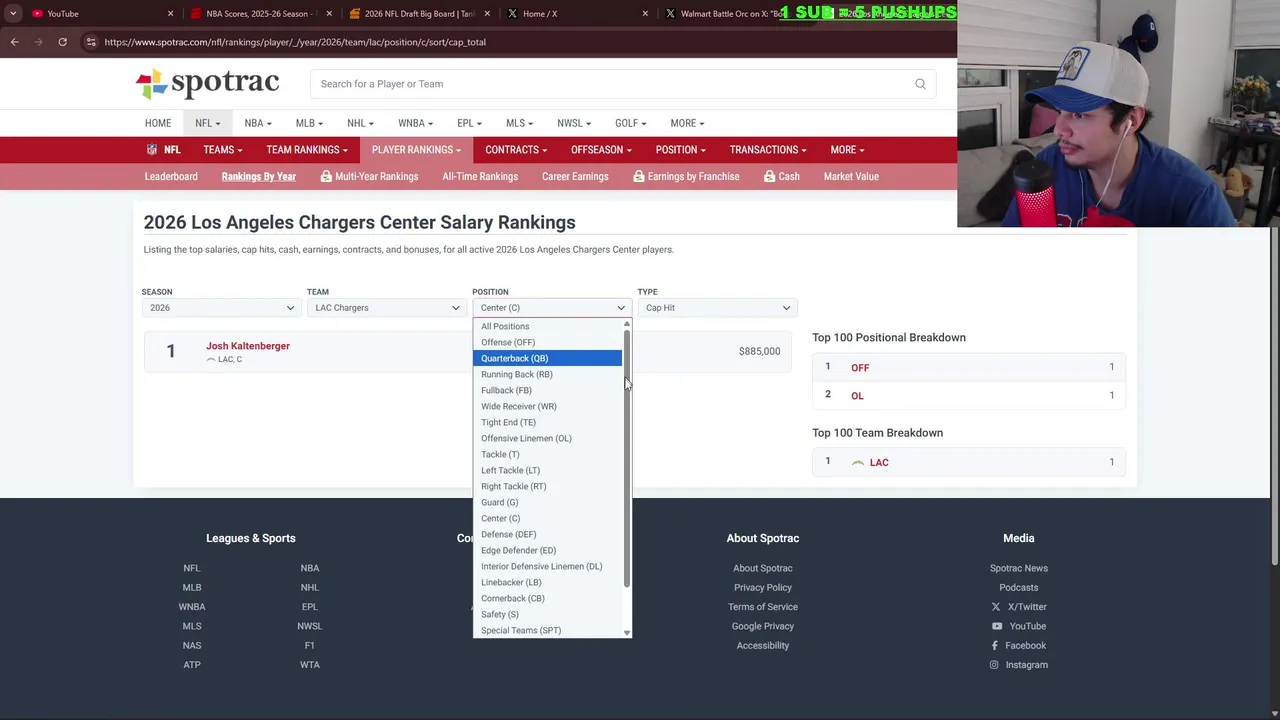The height and width of the screenshot is (720, 1280).
Task: Click scroll-down arrow of position list
Action: (x=627, y=632)
